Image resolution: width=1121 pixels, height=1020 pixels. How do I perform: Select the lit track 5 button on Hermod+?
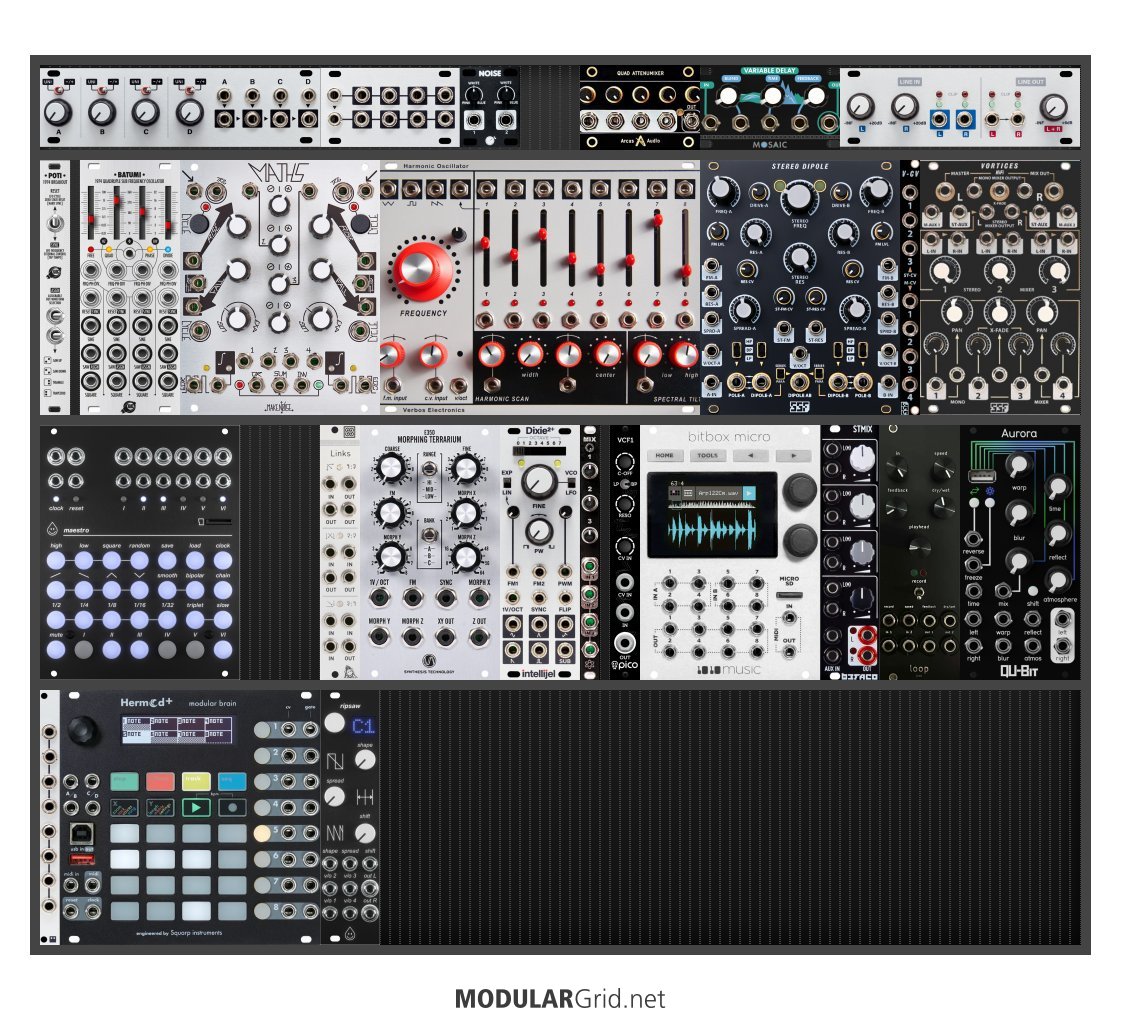tap(262, 833)
